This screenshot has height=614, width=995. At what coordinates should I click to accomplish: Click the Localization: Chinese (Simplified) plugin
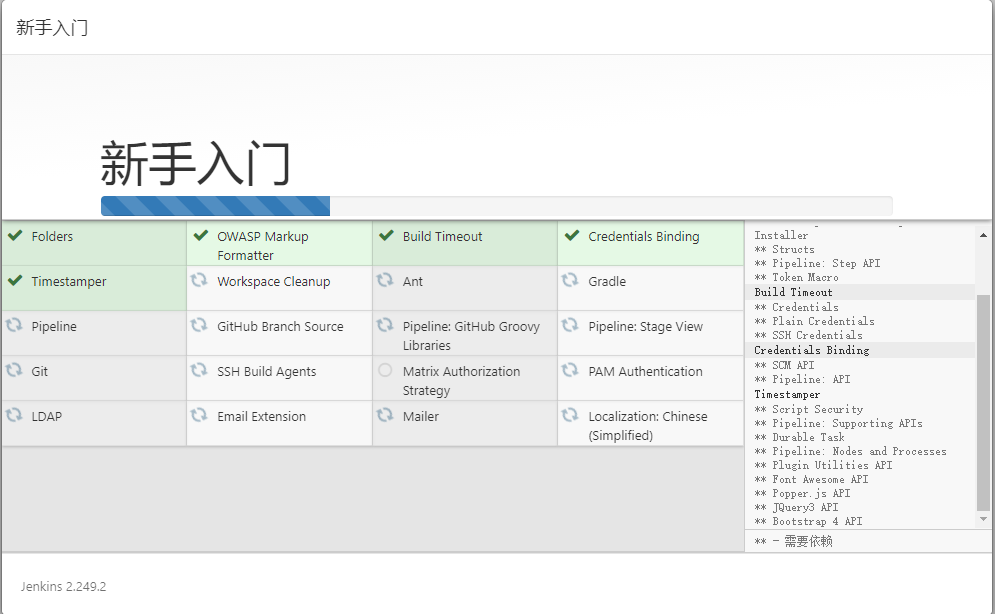pyautogui.click(x=647, y=426)
